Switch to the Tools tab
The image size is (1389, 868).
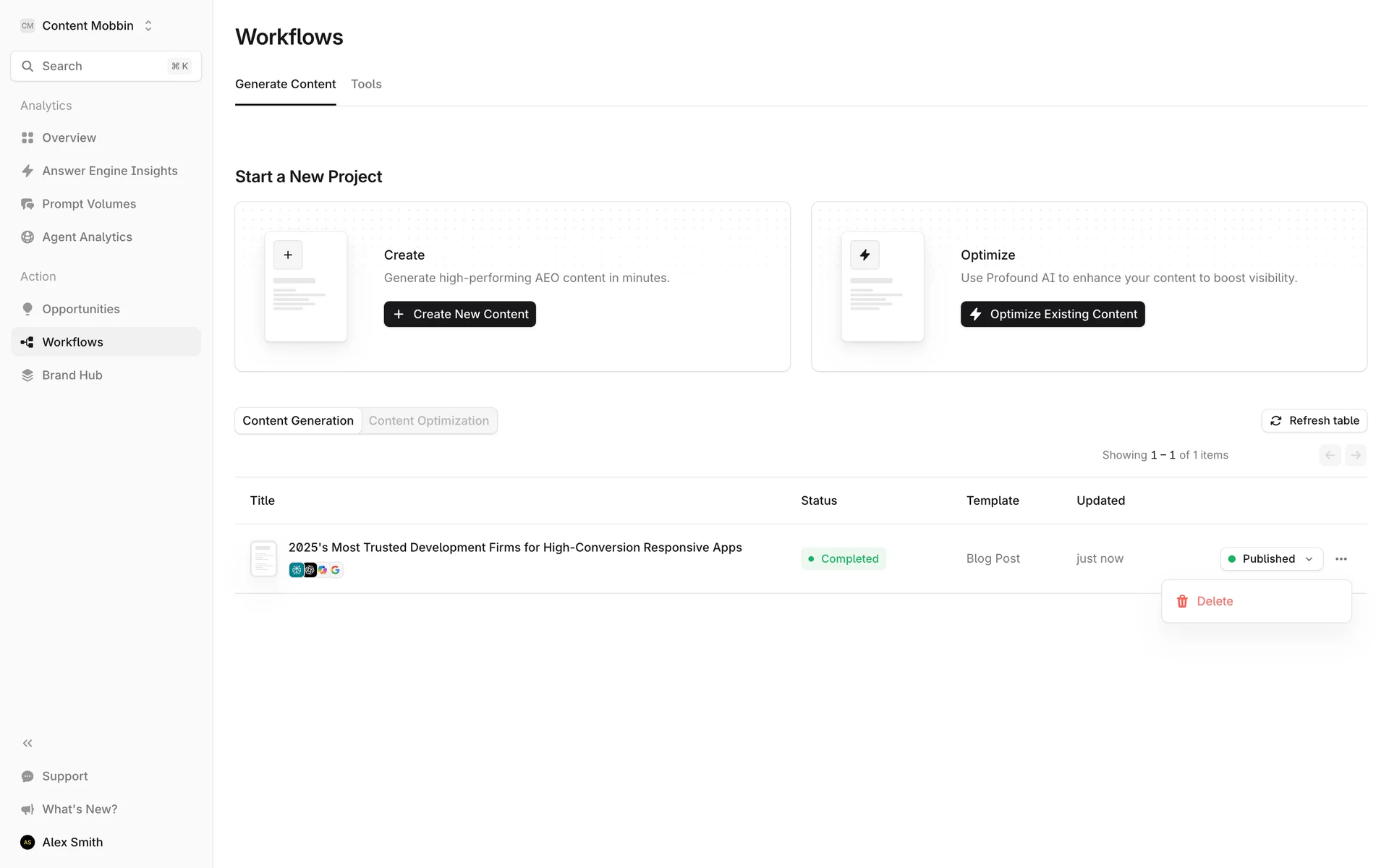tap(366, 84)
